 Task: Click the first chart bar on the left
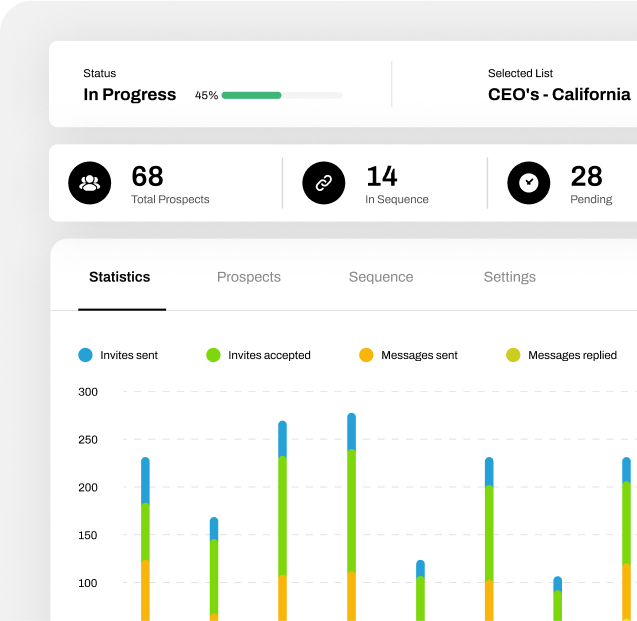pyautogui.click(x=145, y=539)
